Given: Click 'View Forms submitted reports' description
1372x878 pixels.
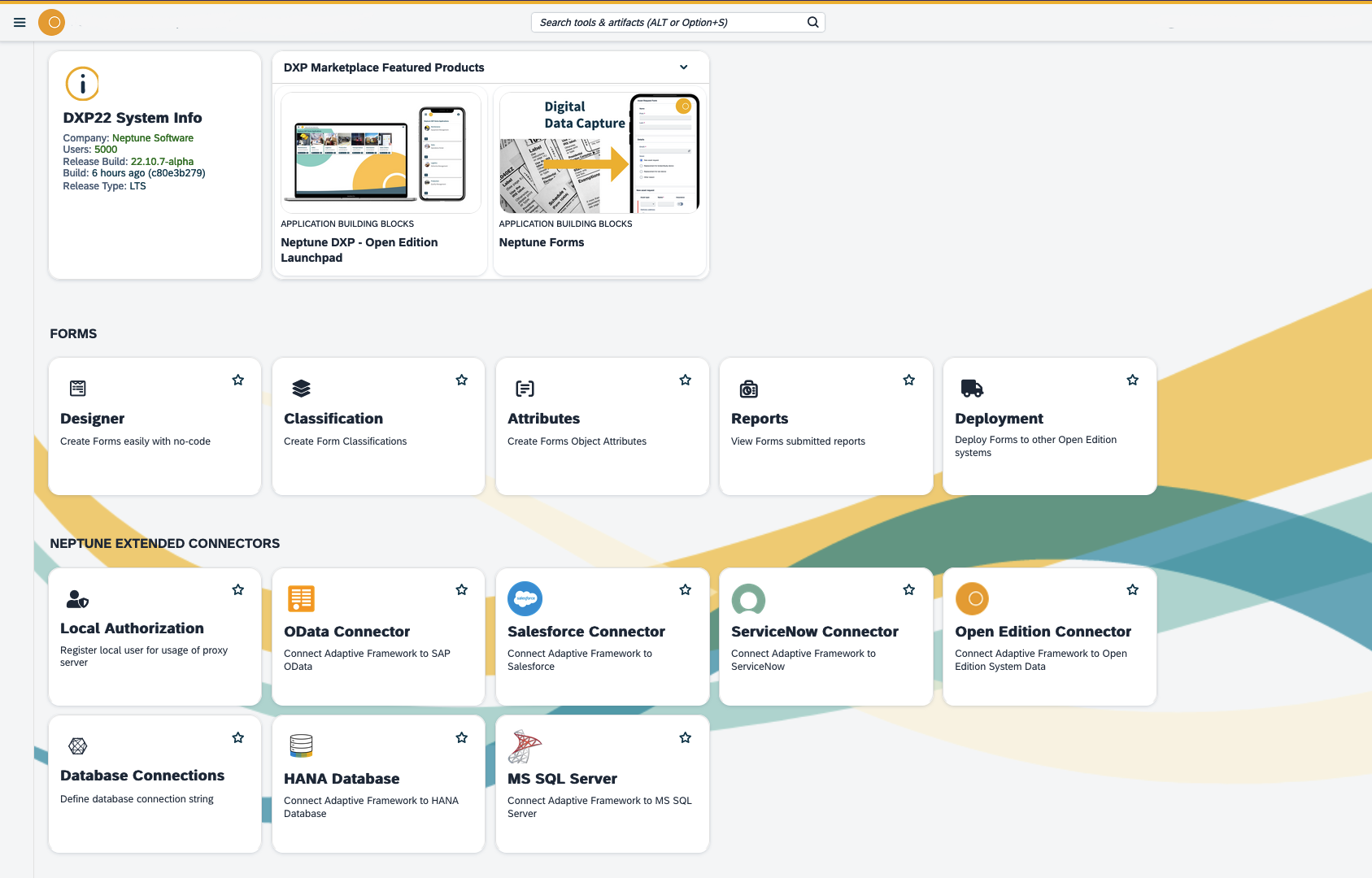Looking at the screenshot, I should pyautogui.click(x=799, y=441).
